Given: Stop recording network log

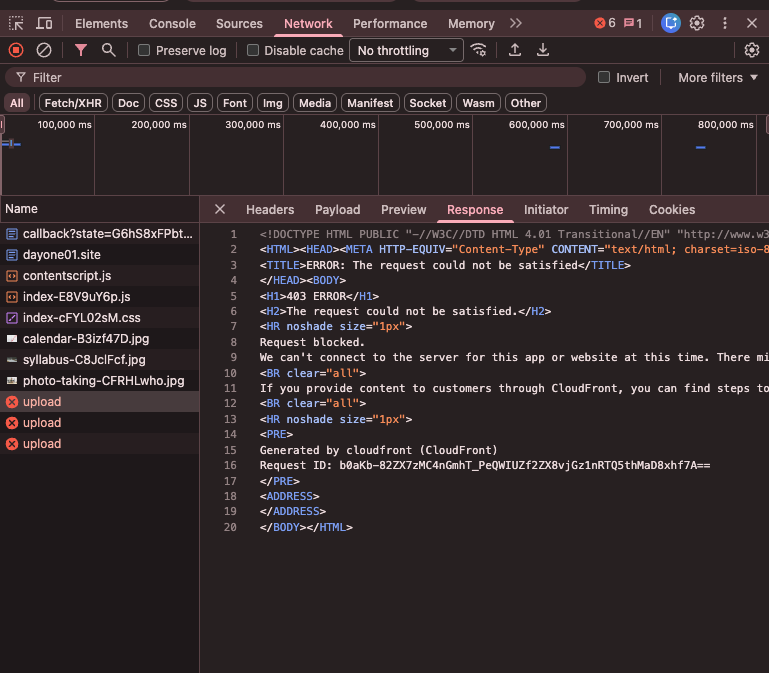Looking at the screenshot, I should tap(16, 50).
